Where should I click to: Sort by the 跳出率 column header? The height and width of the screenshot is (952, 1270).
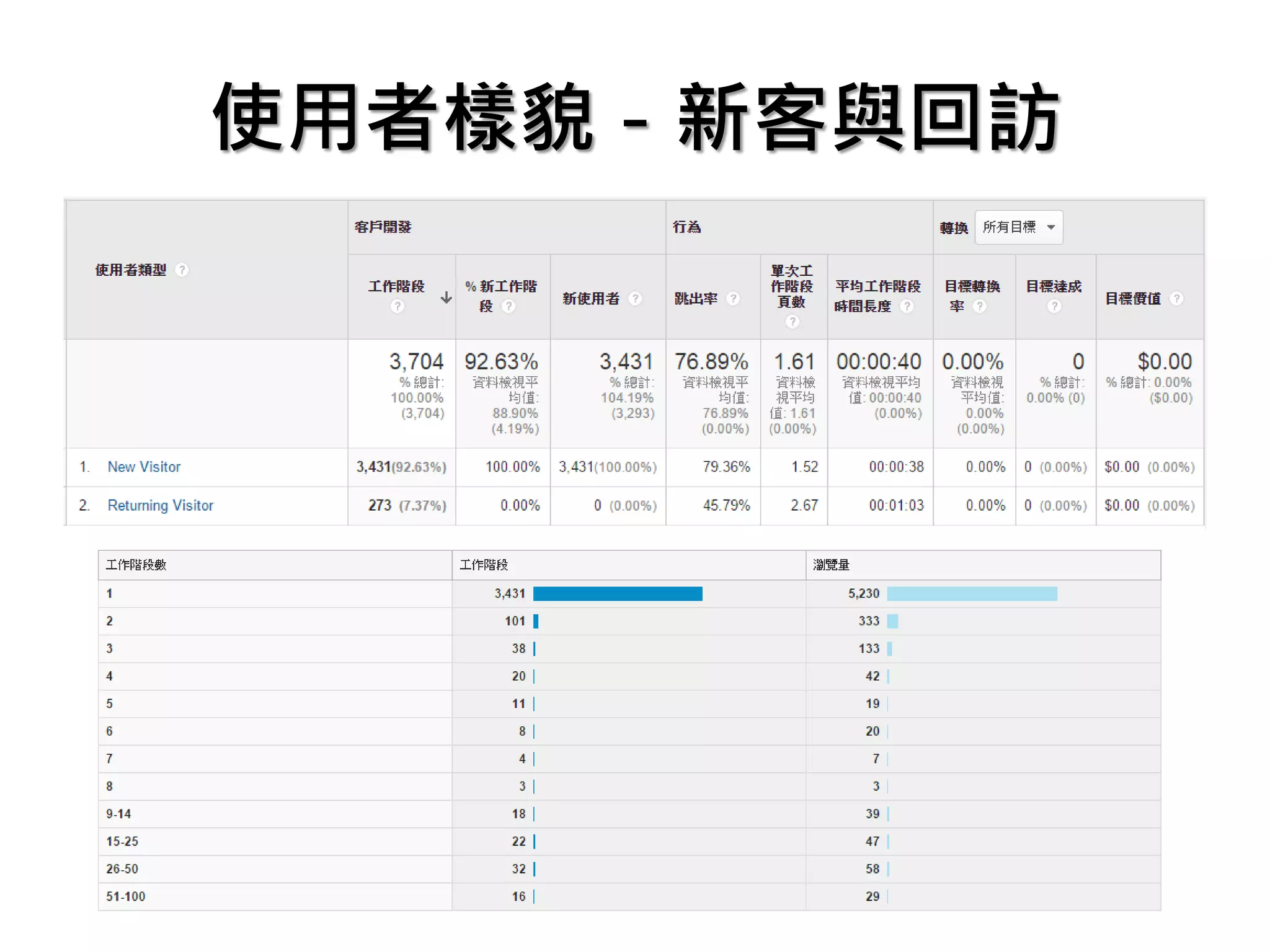[x=696, y=299]
